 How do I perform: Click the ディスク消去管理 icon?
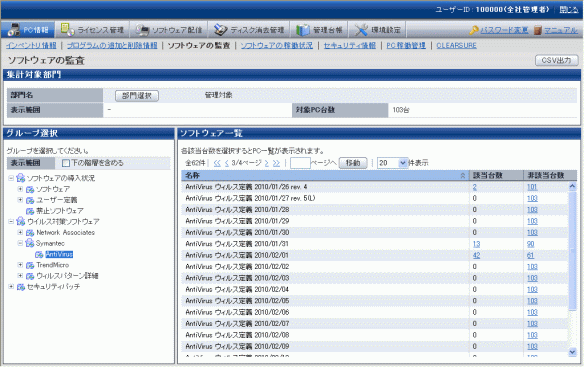point(220,30)
